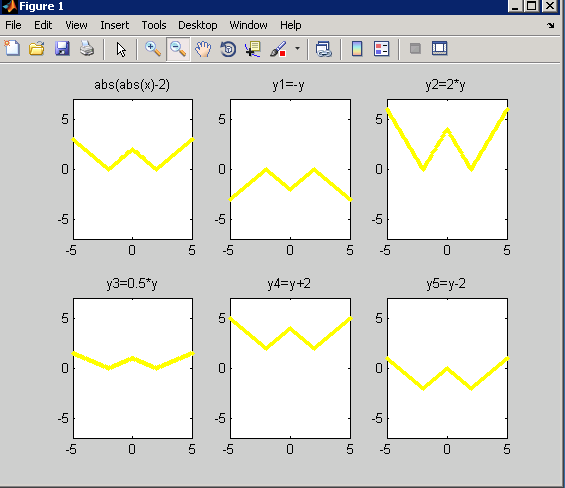This screenshot has height=488, width=565.
Task: Open the Window menu
Action: coord(248,25)
